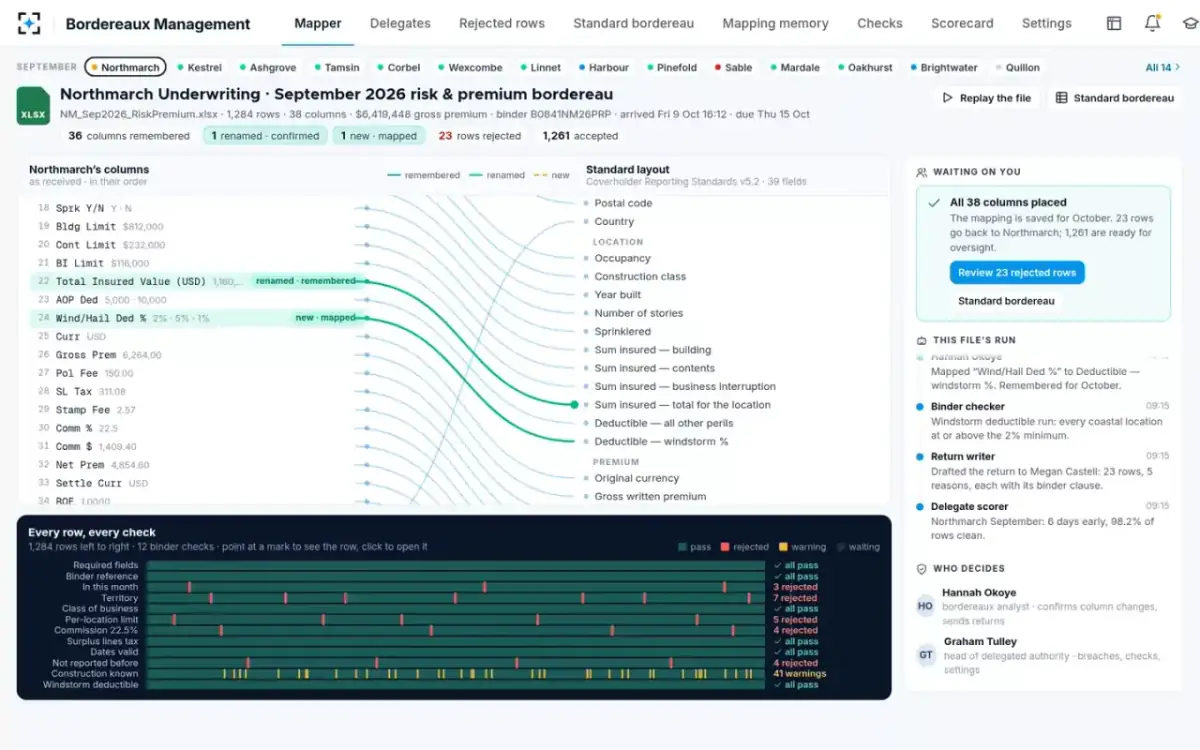This screenshot has width=1200, height=750.
Task: Select the Kestrel coverholder chip
Action: click(x=199, y=67)
